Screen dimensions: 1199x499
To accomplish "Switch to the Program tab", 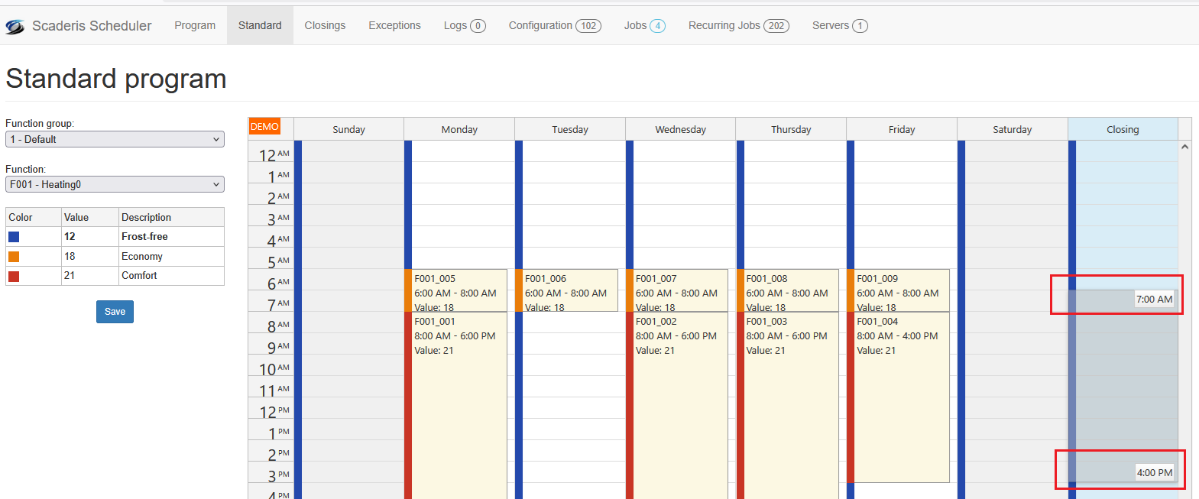I will (195, 26).
